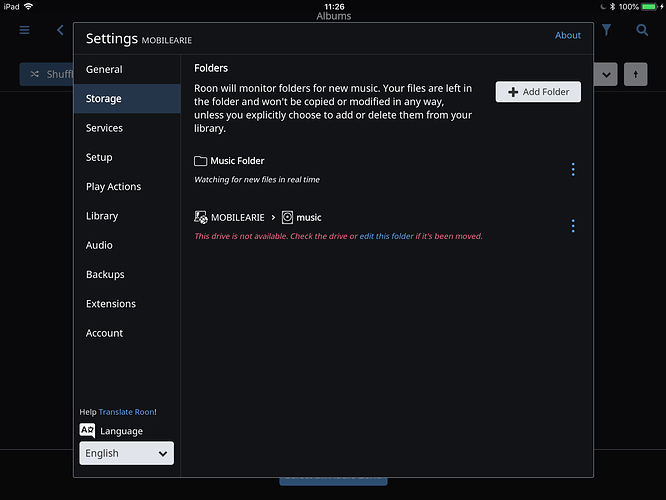Click the Language translate icon

pyautogui.click(x=87, y=430)
